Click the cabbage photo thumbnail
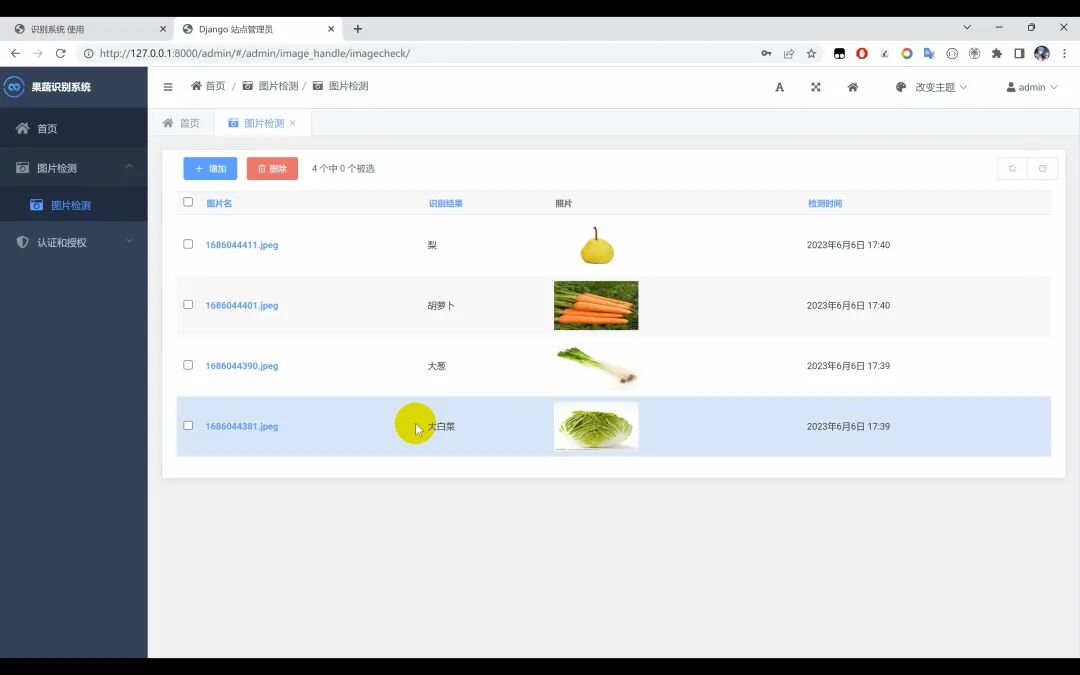This screenshot has height=675, width=1080. [x=596, y=426]
